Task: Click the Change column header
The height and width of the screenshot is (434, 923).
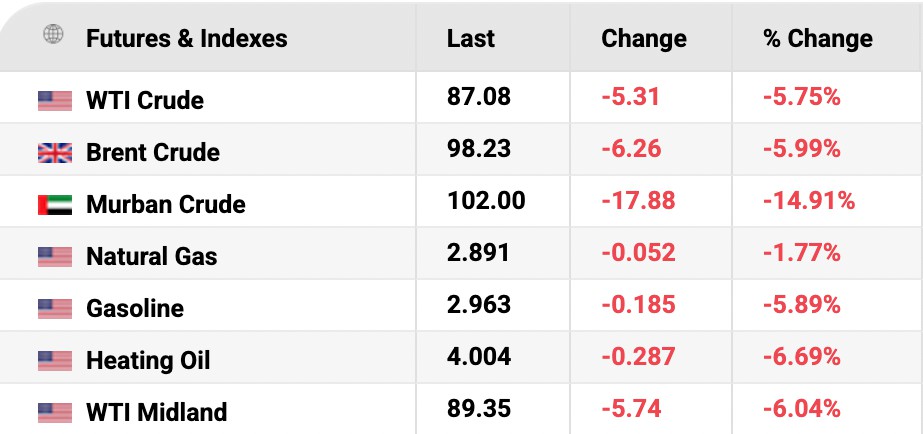Action: click(644, 39)
